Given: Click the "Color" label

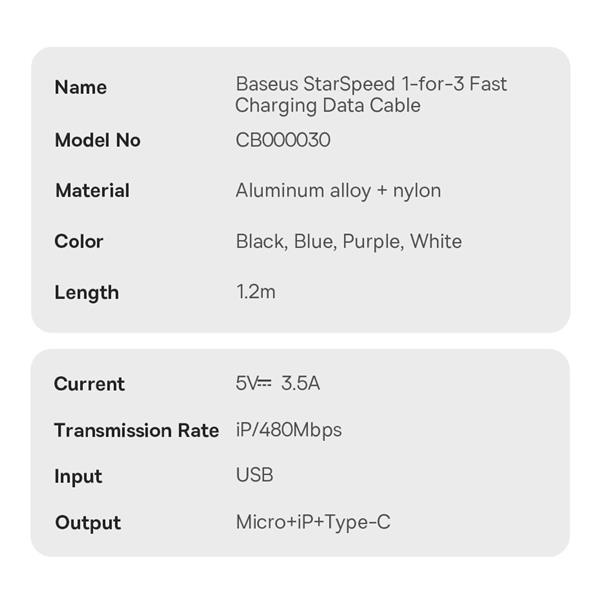Looking at the screenshot, I should [79, 241].
